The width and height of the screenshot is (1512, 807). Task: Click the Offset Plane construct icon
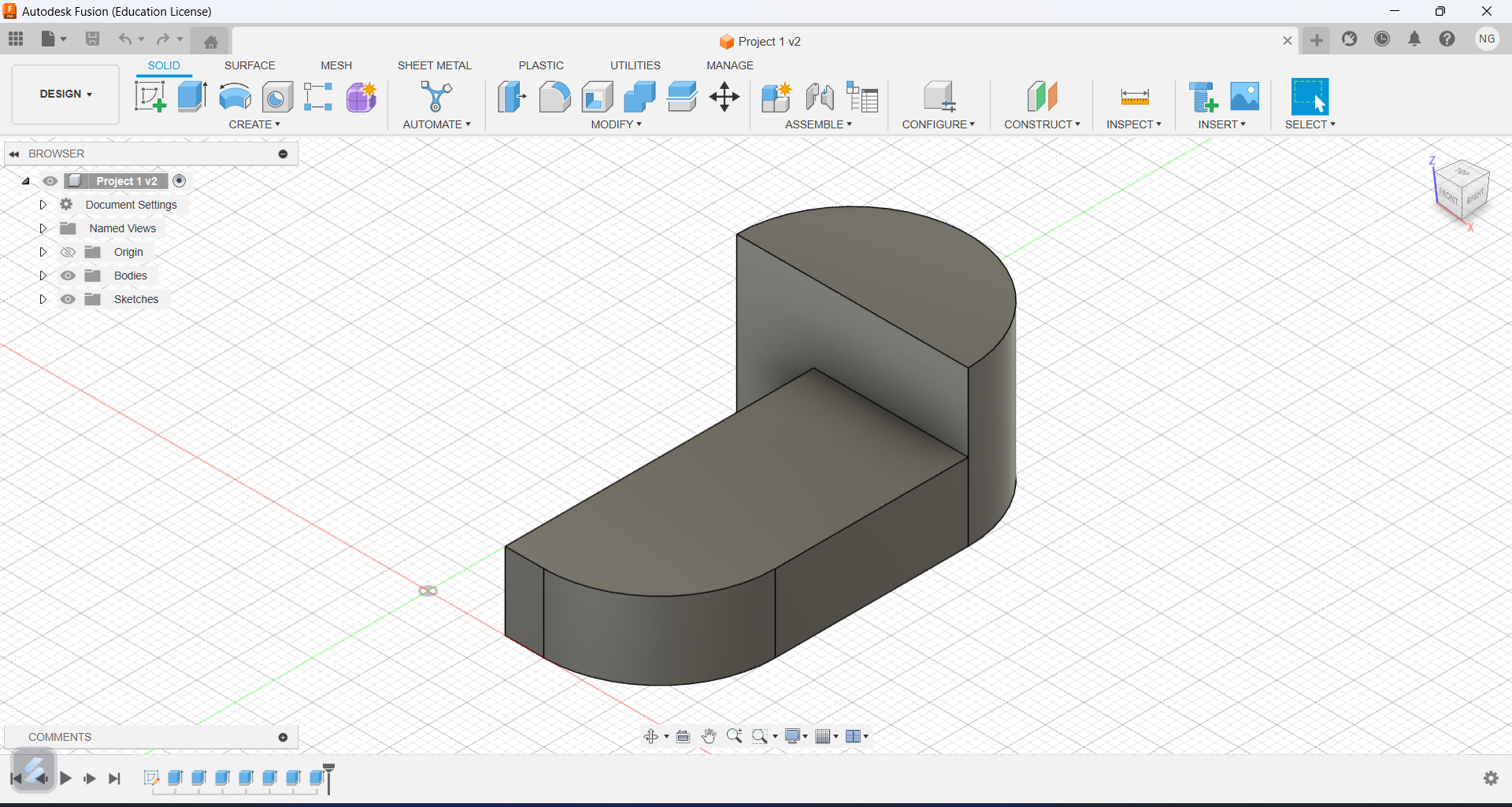(x=1042, y=97)
